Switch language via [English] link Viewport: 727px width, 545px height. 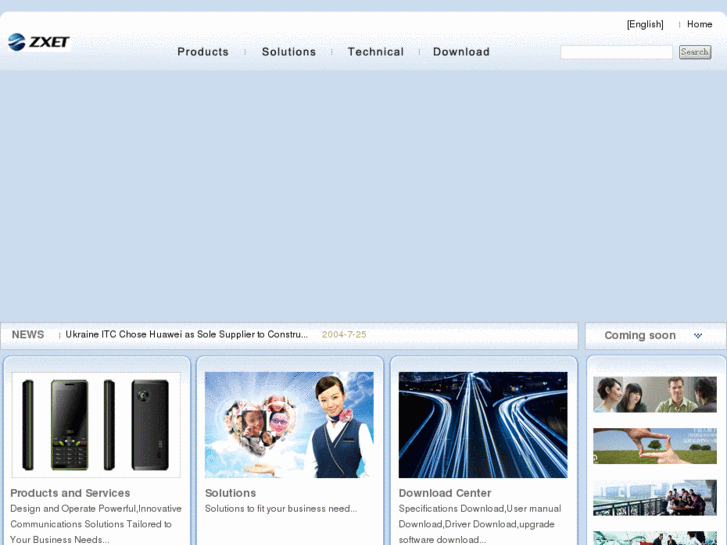[x=645, y=24]
